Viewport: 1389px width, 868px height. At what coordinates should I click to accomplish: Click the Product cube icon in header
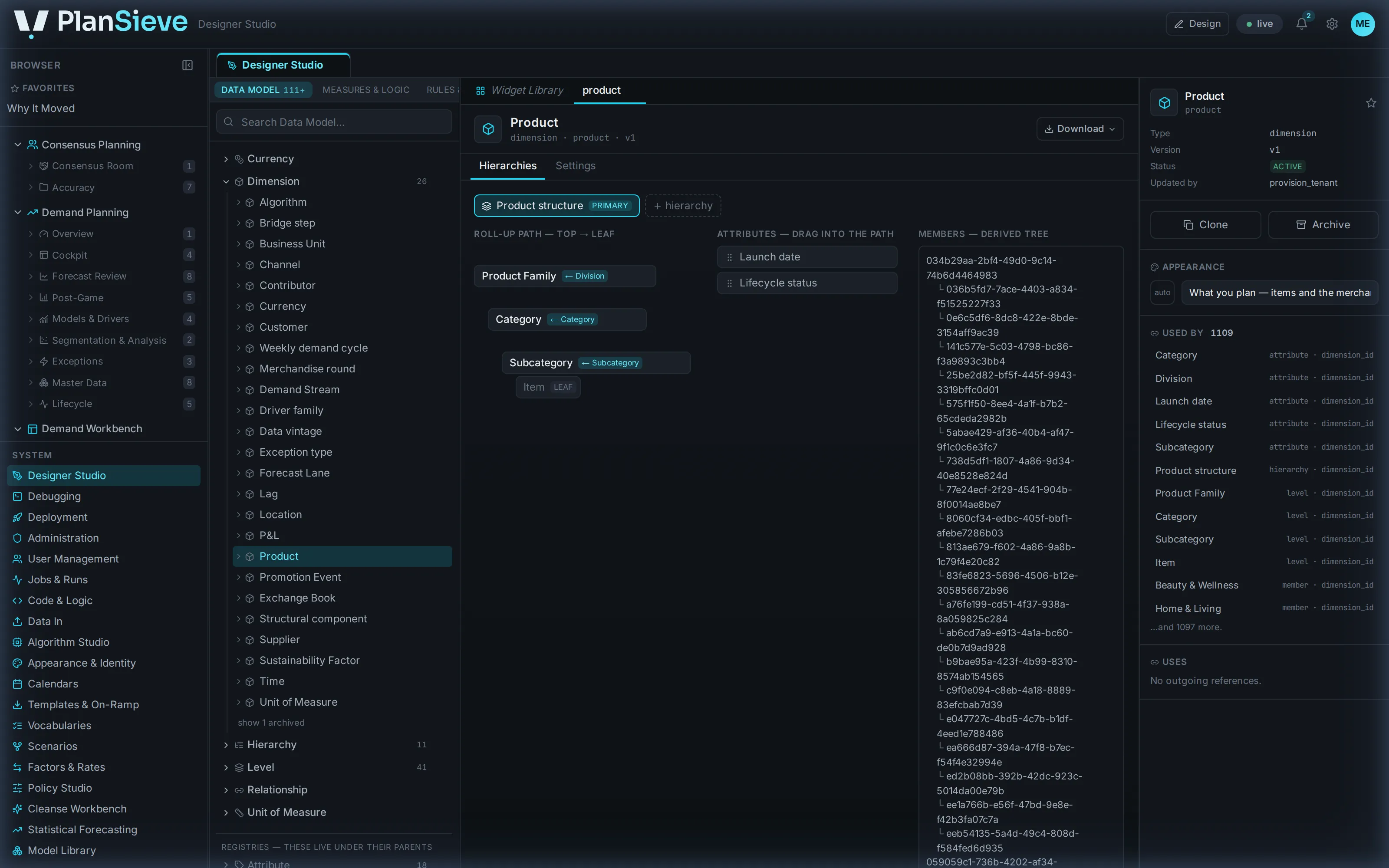tap(488, 129)
